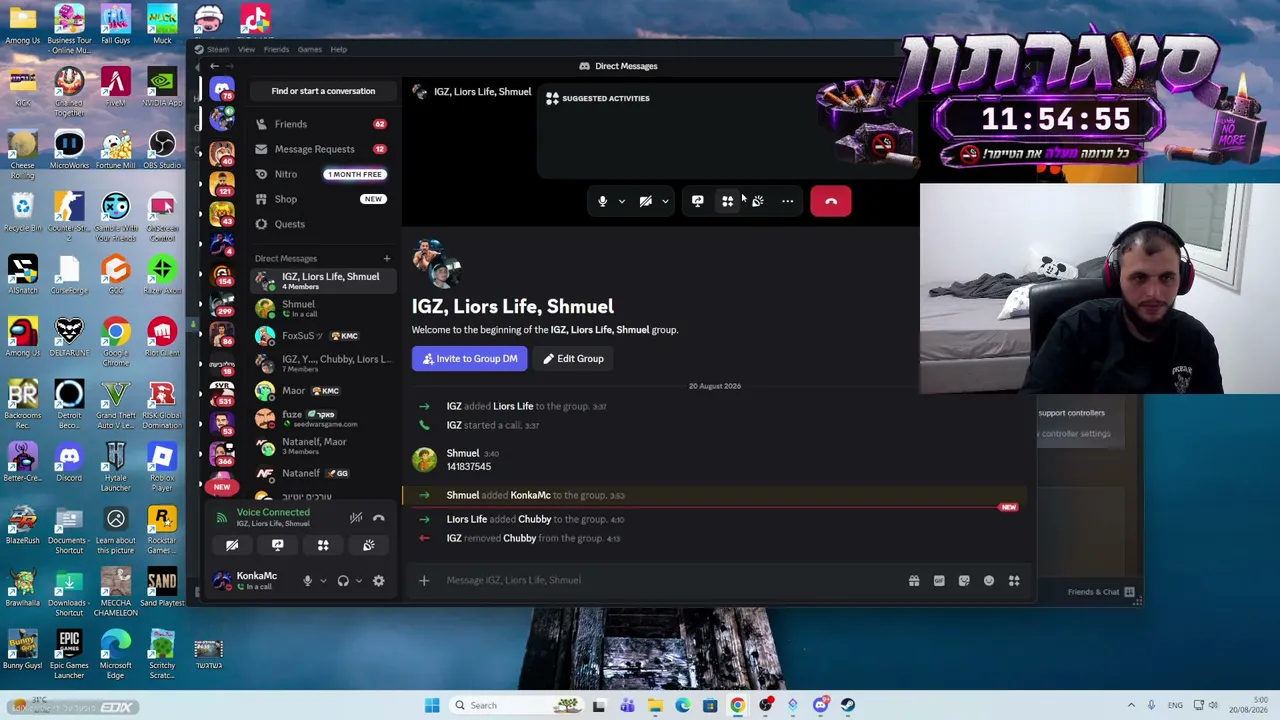
Task: Open the sticker picker
Action: click(x=964, y=580)
